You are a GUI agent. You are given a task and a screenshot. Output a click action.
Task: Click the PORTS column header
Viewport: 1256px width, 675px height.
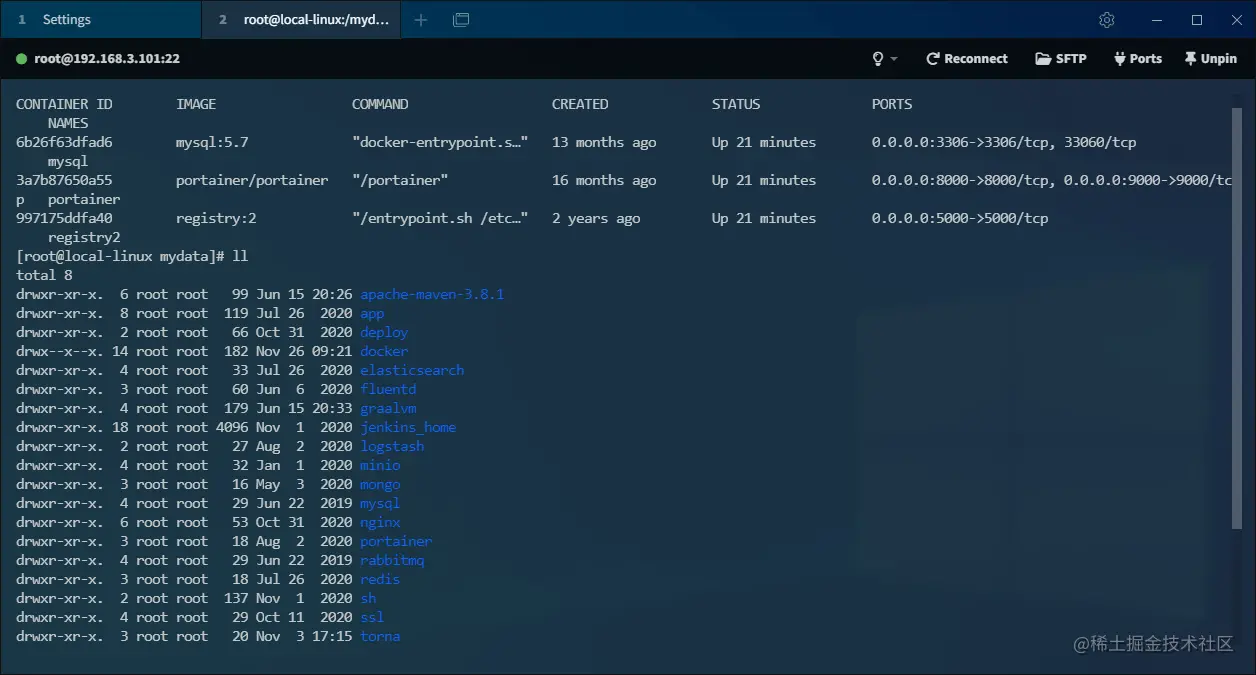click(x=892, y=104)
